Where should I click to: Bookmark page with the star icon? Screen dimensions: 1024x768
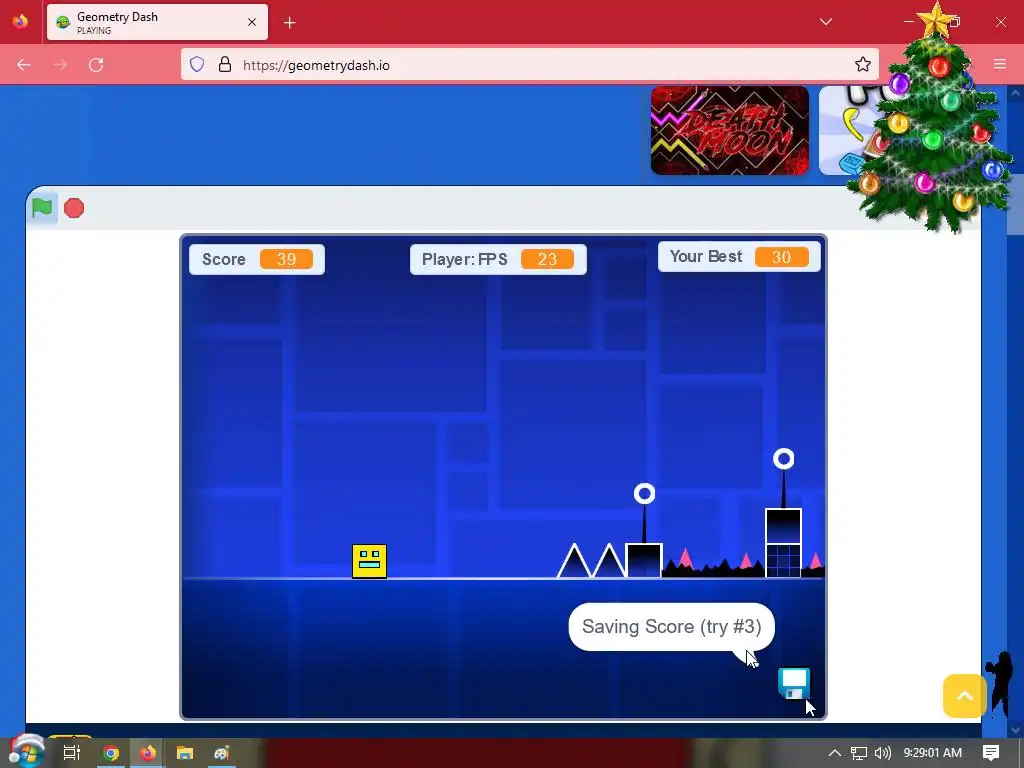pos(863,64)
